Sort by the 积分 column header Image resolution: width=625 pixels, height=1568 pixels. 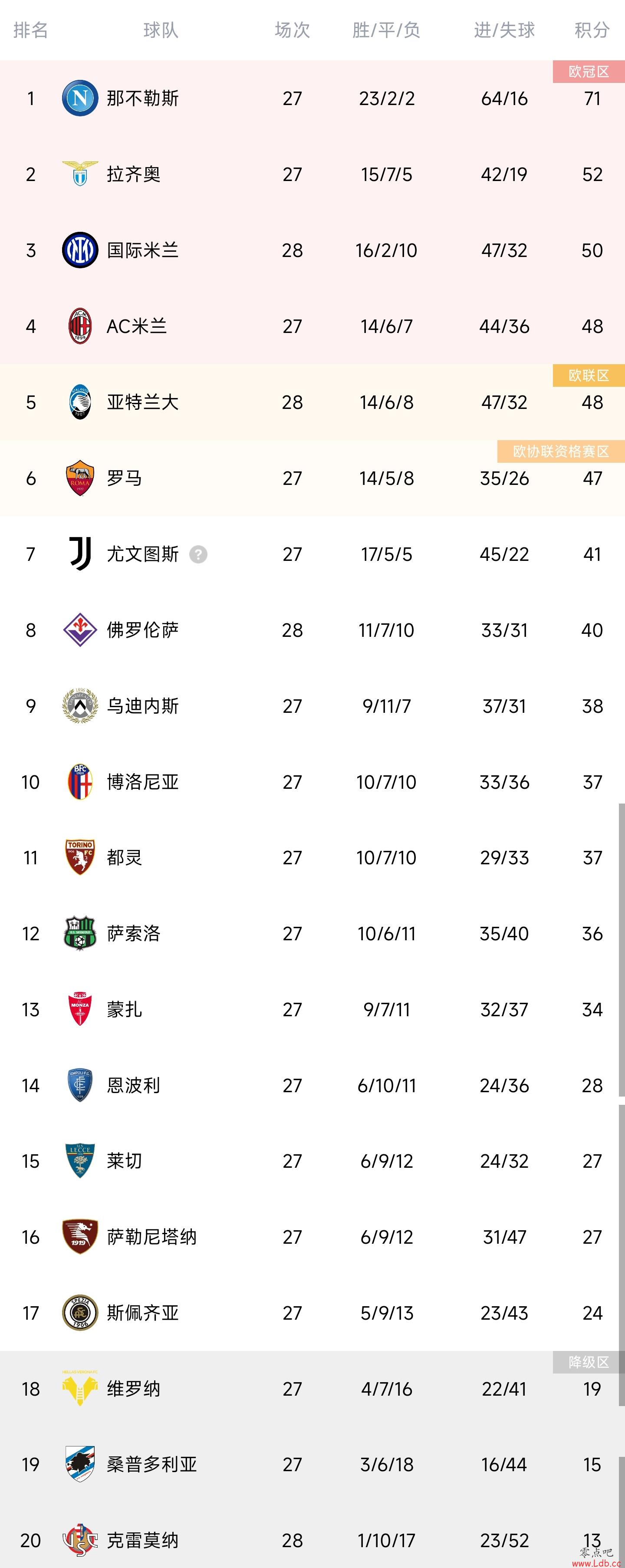tap(592, 30)
